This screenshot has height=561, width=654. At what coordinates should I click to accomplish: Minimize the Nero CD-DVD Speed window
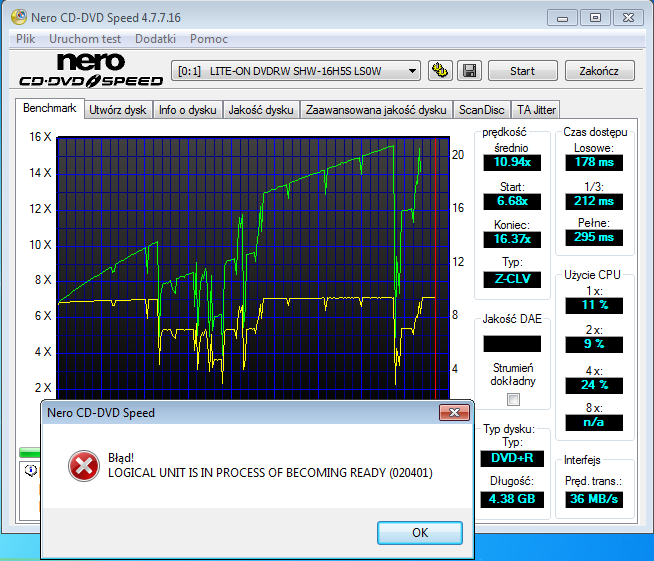pyautogui.click(x=562, y=18)
